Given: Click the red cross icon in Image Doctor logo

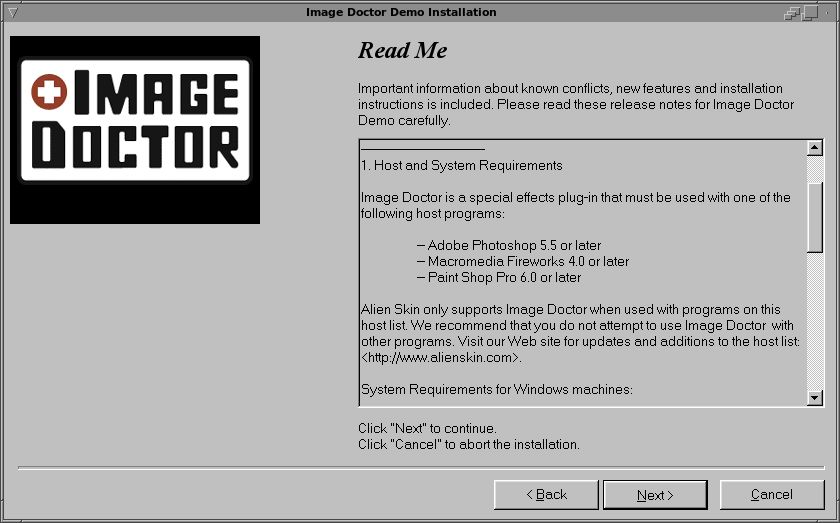Looking at the screenshot, I should [49, 92].
